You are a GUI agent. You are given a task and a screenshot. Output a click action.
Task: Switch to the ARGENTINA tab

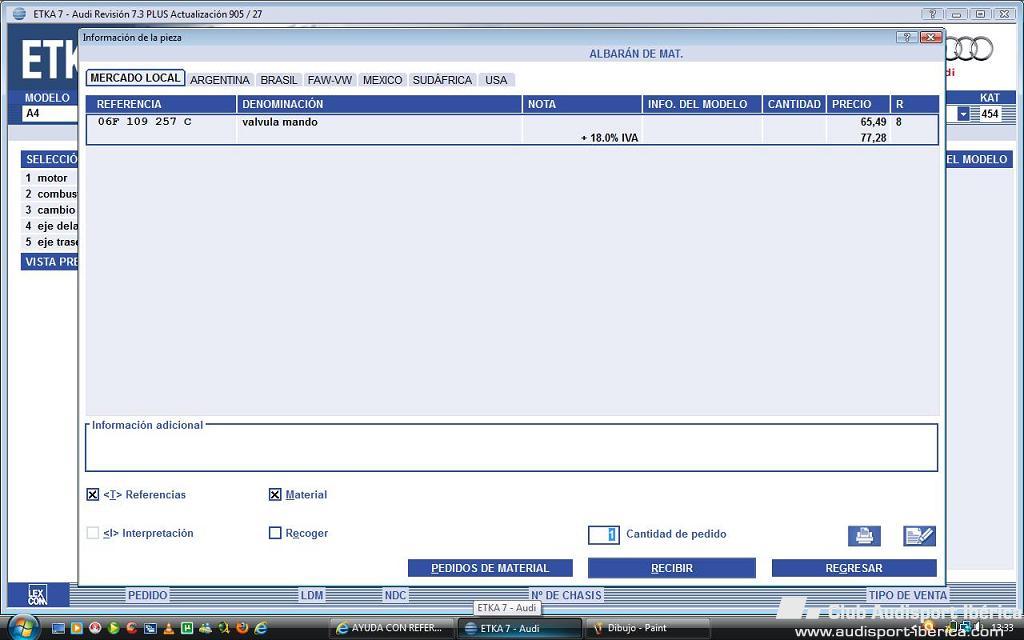tap(220, 80)
